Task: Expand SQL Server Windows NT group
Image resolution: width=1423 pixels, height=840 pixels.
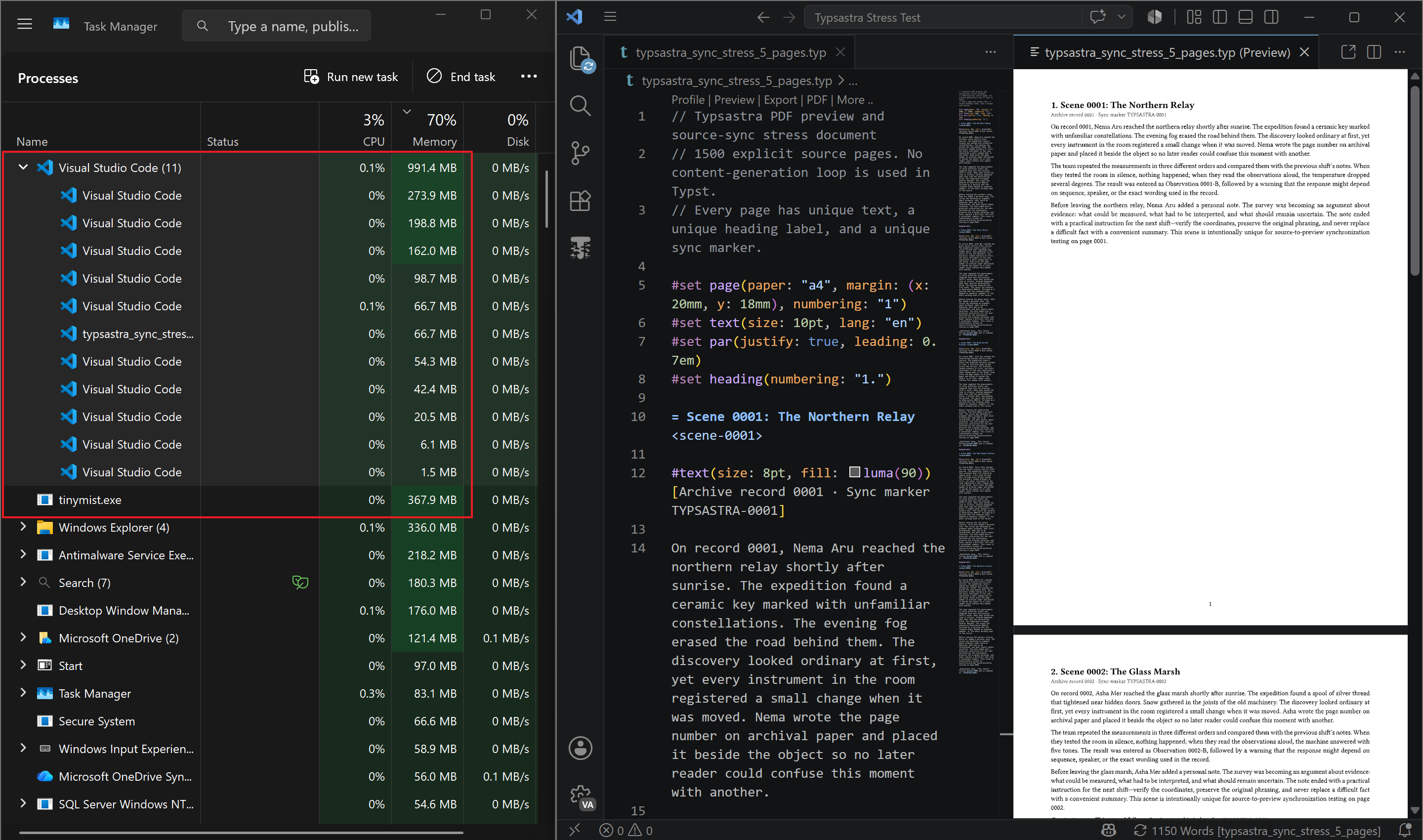Action: (x=23, y=803)
